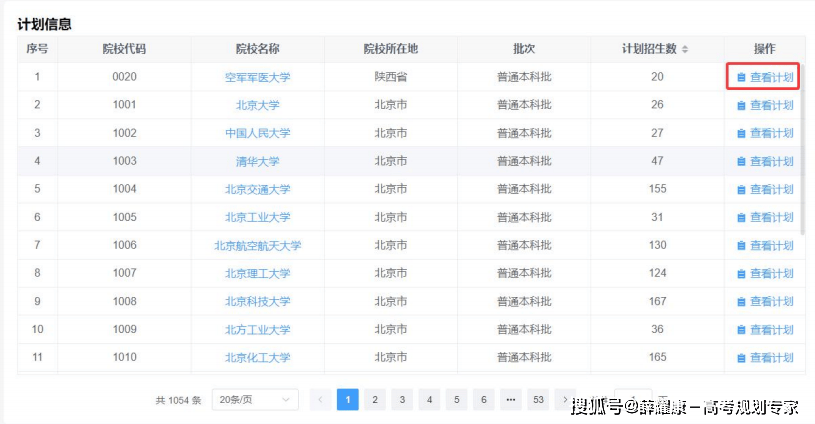Open 查看计划 for 北京航空航天大学
The width and height of the screenshot is (815, 424).
point(765,246)
